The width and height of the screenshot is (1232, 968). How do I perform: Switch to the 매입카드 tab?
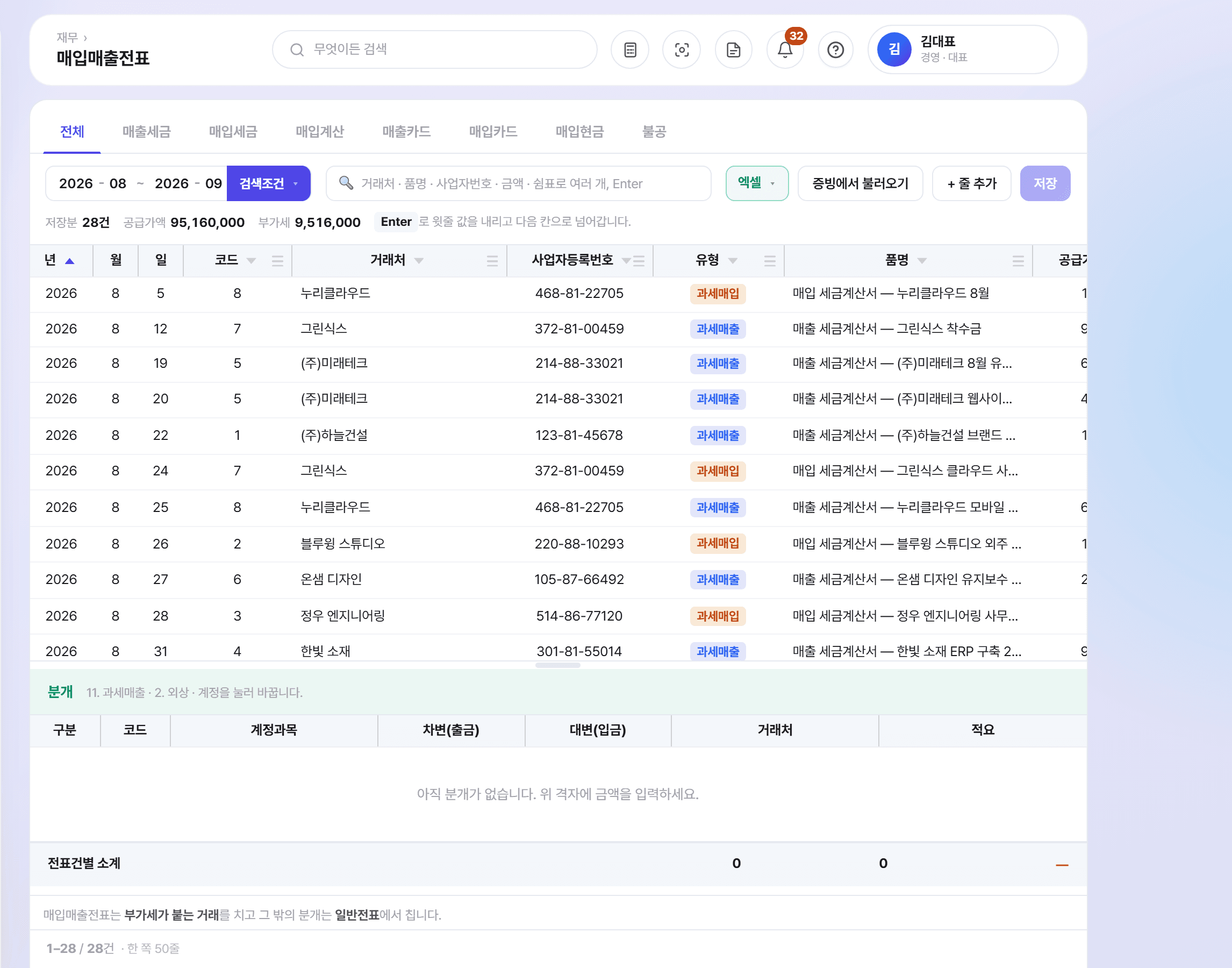(493, 131)
